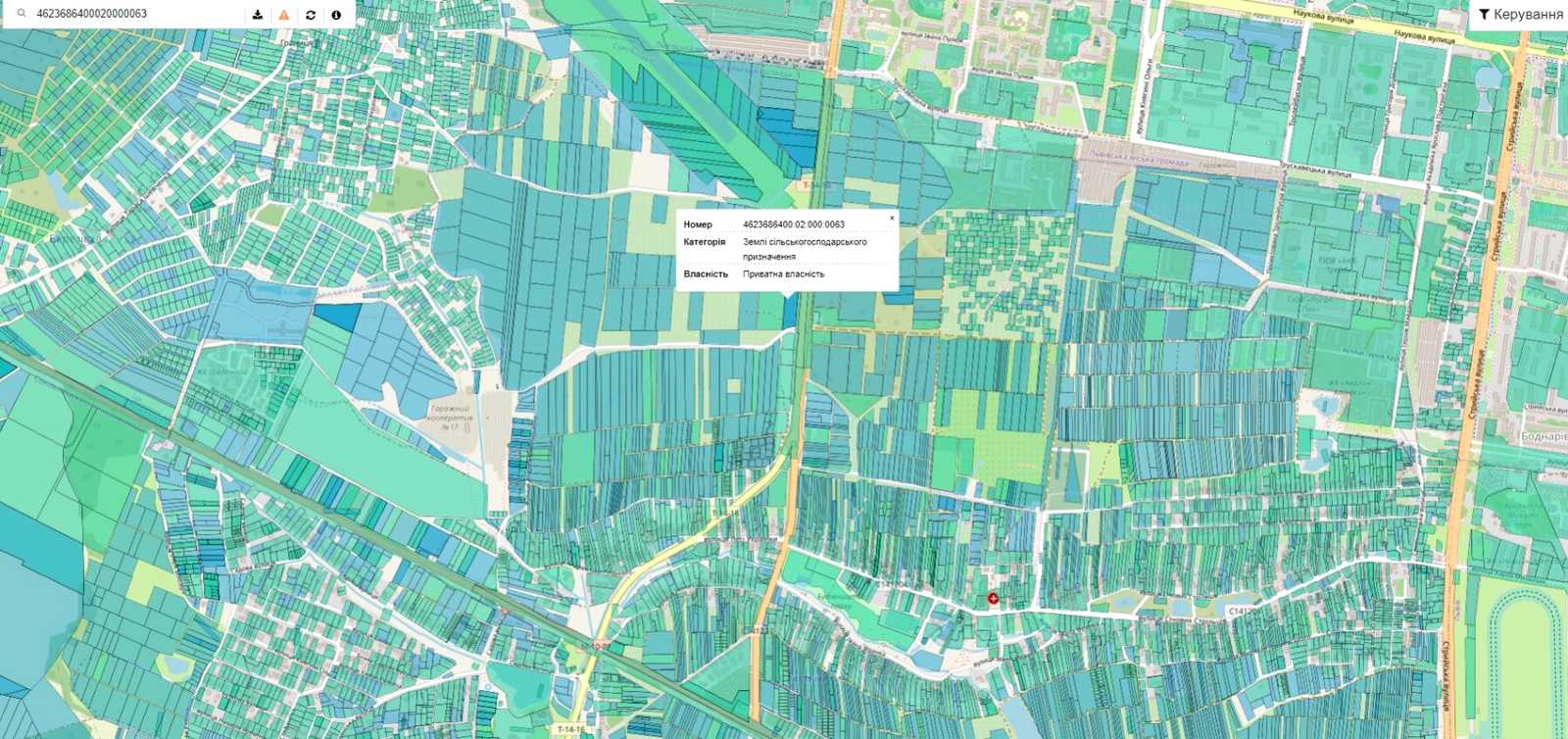Open the Керування filter button
This screenshot has width=1568, height=739.
1521,14
